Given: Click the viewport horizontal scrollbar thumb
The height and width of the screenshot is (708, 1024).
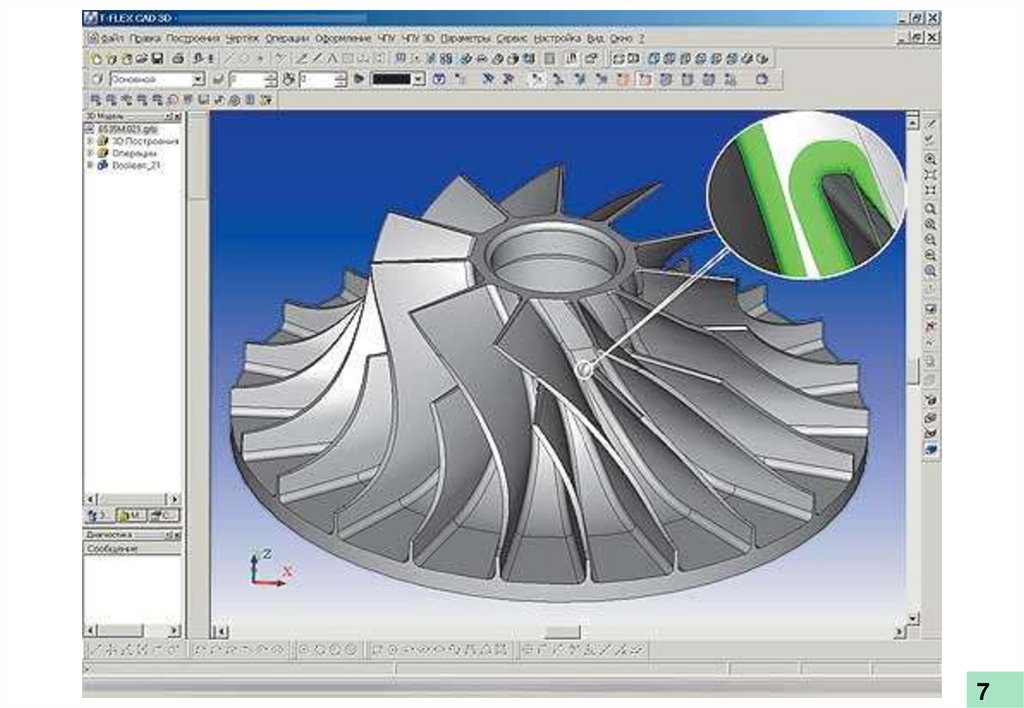Looking at the screenshot, I should tap(562, 632).
